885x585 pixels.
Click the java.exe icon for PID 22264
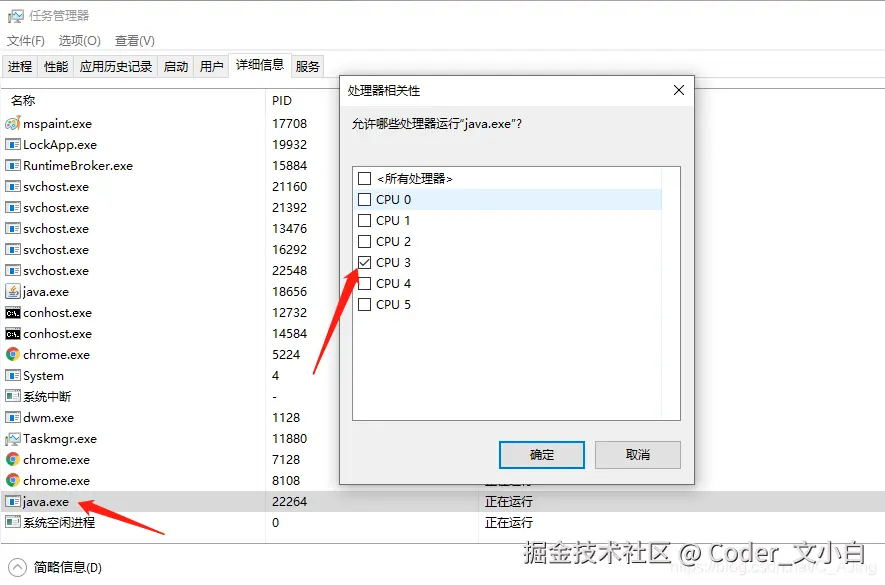click(13, 501)
